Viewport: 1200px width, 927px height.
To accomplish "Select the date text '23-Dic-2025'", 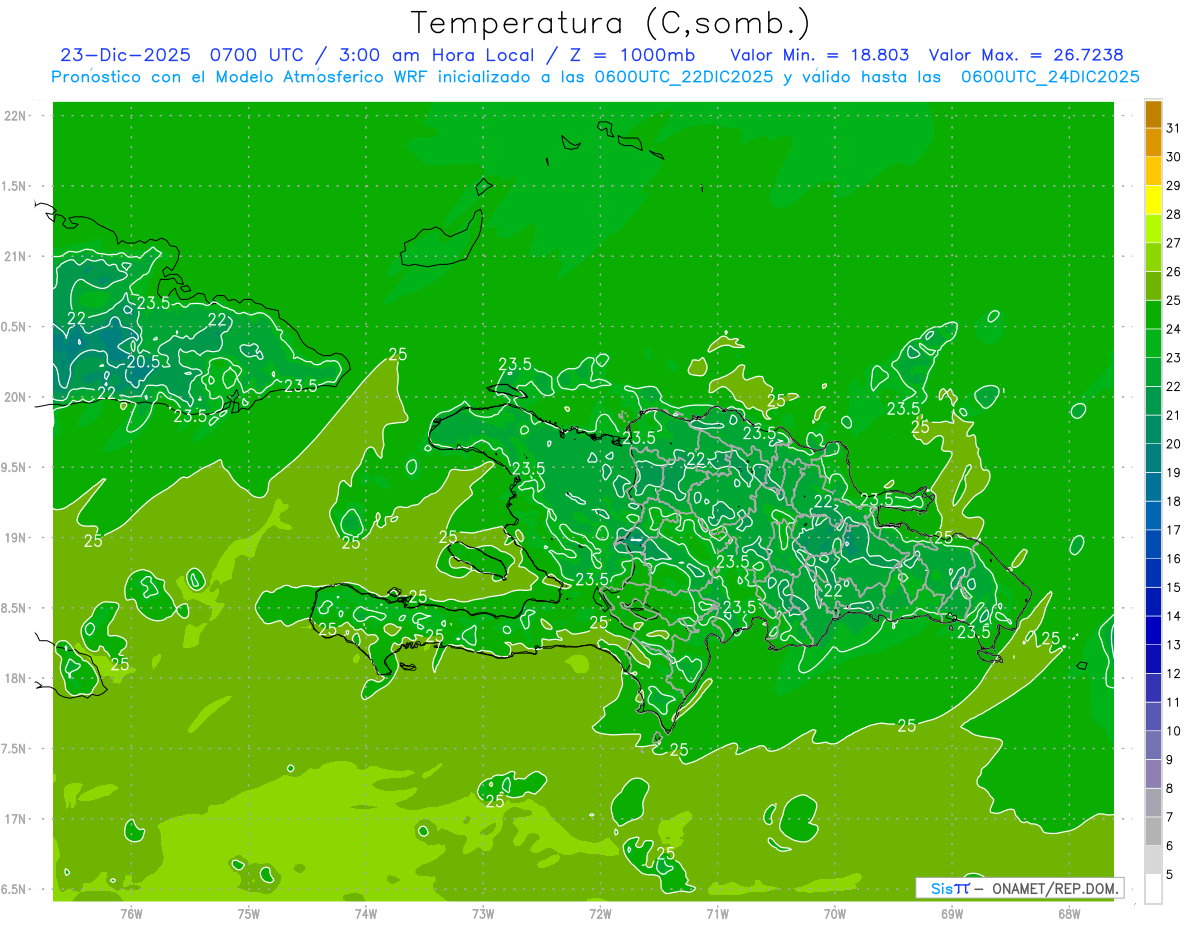I will [125, 55].
